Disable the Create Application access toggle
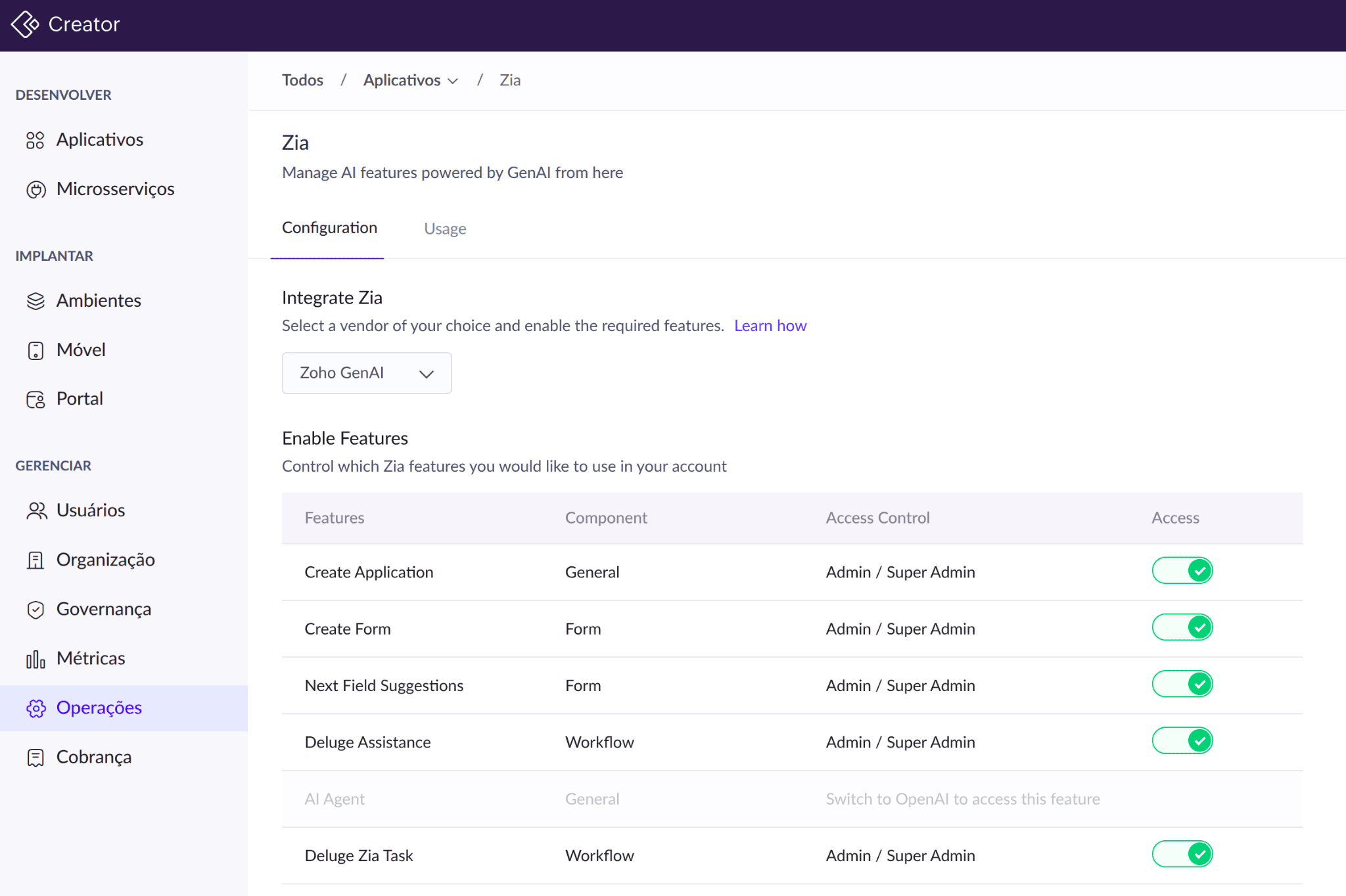1346x896 pixels. [x=1182, y=570]
